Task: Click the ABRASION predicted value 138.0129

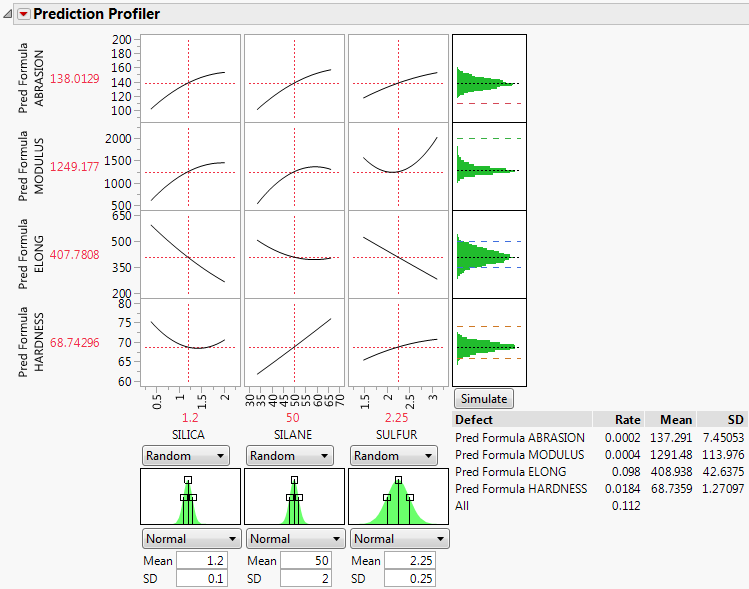Action: 75,78
